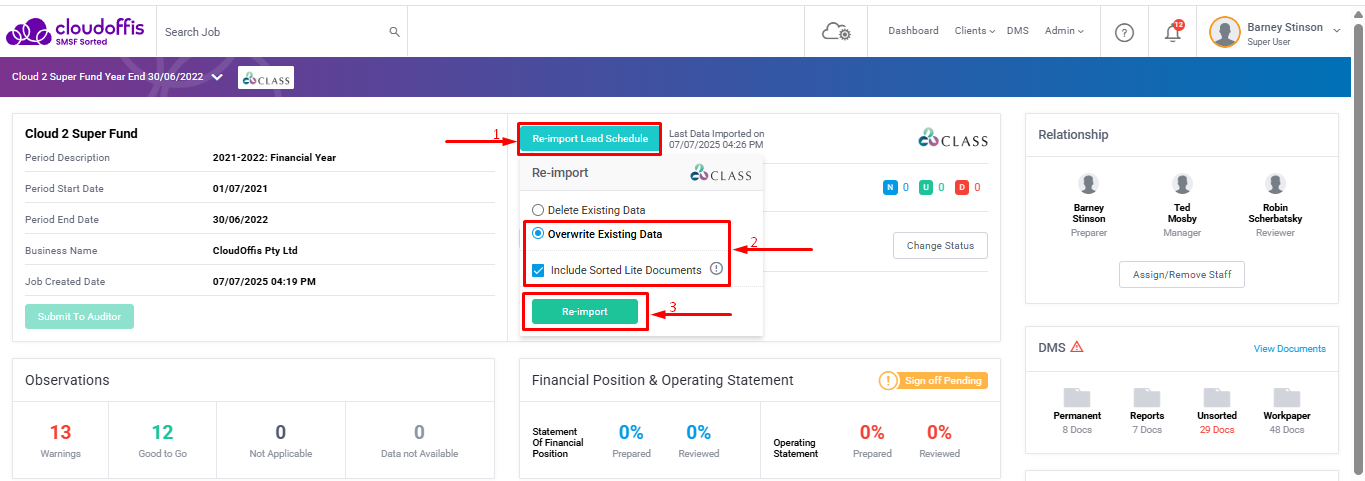The image size is (1365, 481).
Task: Click the Change Status button
Action: pyautogui.click(x=940, y=245)
